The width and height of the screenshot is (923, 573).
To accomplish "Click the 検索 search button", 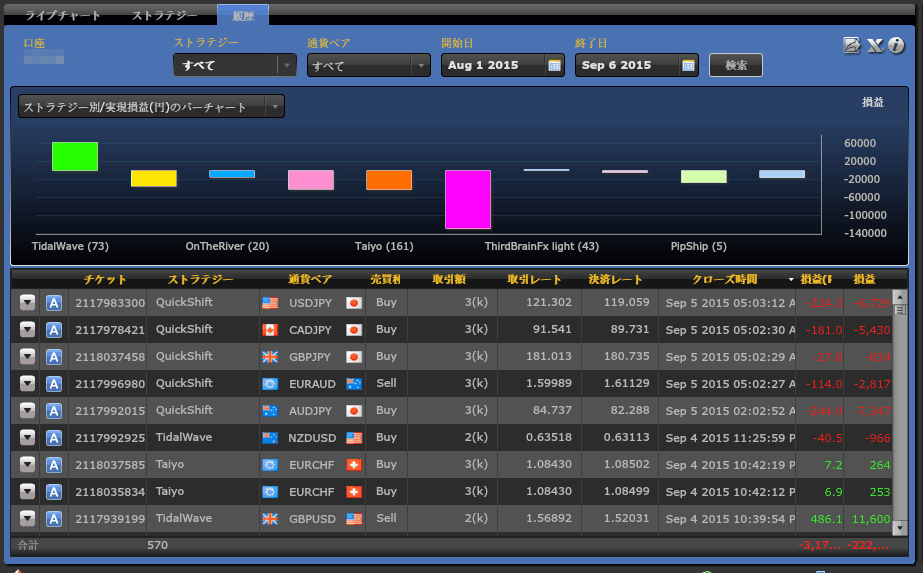I will click(x=736, y=65).
